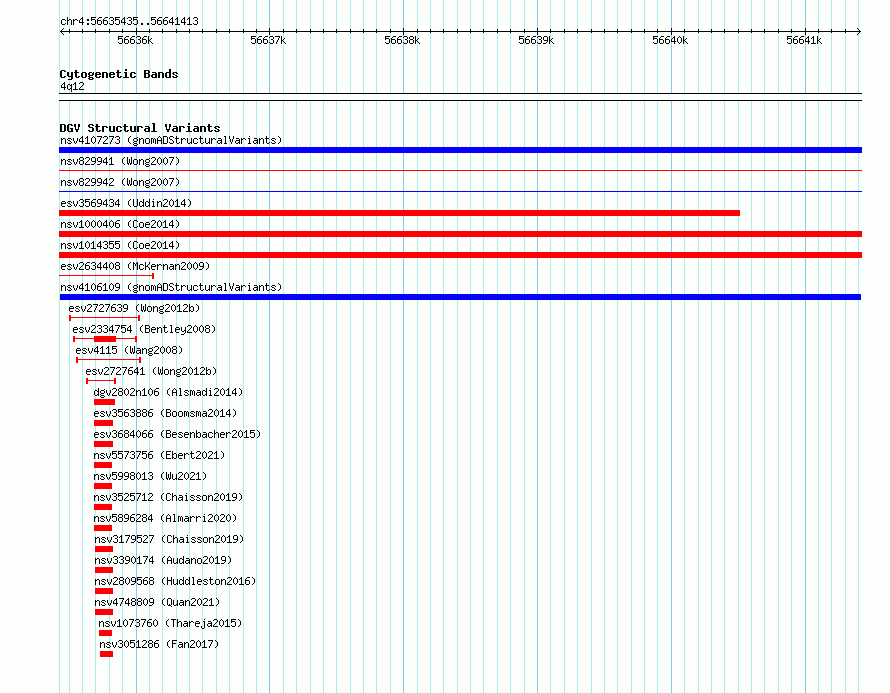Image resolution: width=890 pixels, height=693 pixels.
Task: Select the red block under nsv3051286
Action: 106,654
